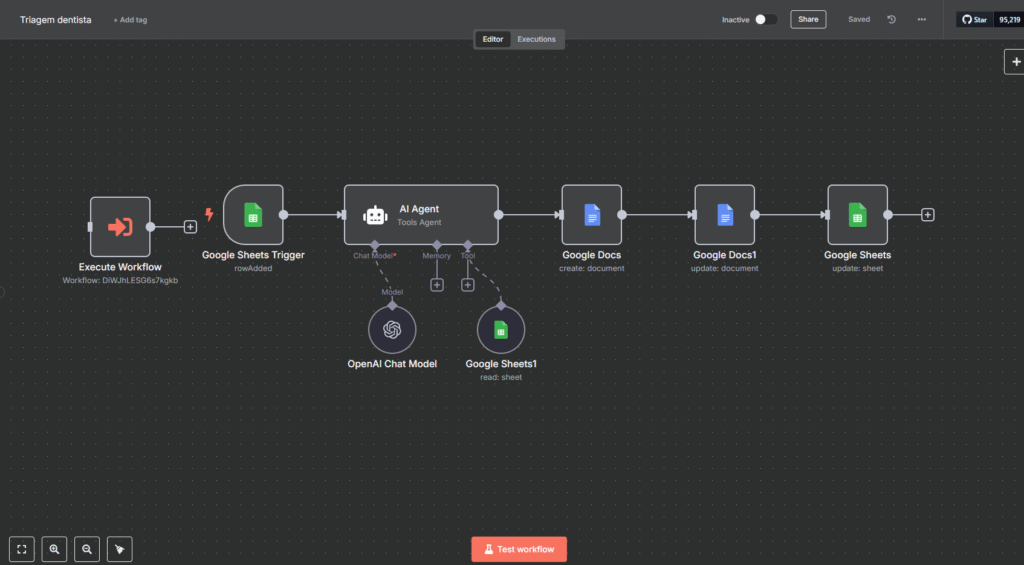Toggle the workflow Inactive switch
This screenshot has height=565, width=1024.
click(765, 19)
